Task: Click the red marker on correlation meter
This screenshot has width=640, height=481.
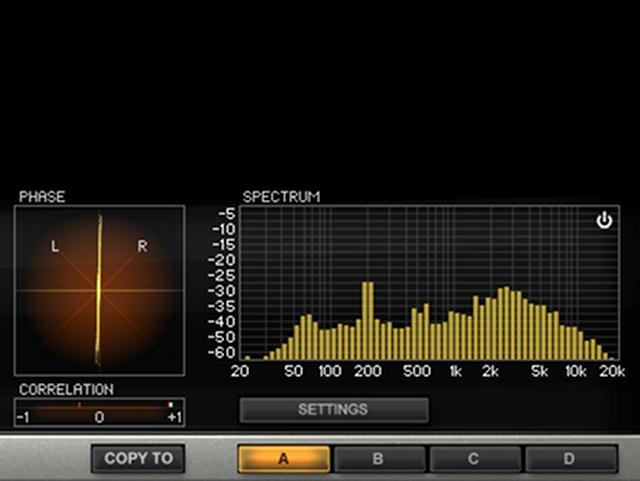Action: click(x=79, y=405)
